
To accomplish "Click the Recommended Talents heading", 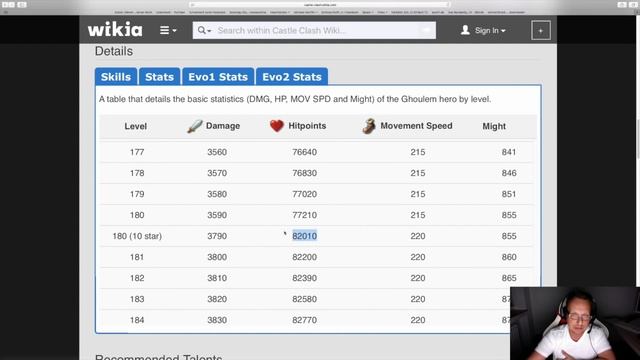I will [x=158, y=357].
